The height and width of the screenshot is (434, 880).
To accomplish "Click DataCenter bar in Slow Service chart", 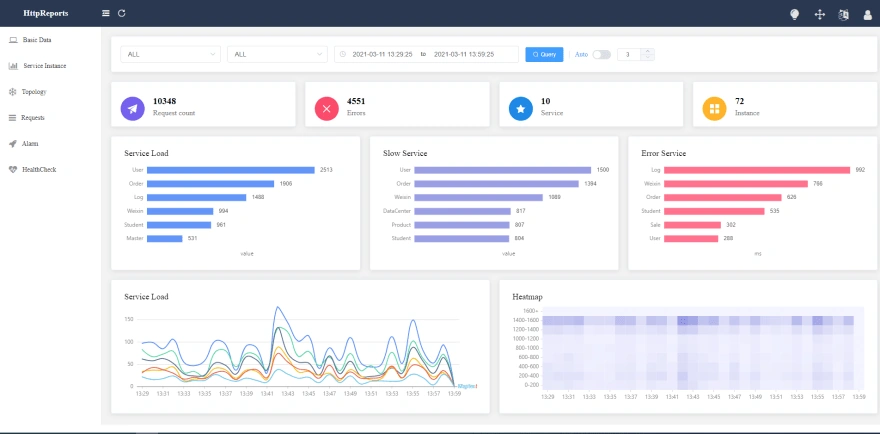I will 462,211.
